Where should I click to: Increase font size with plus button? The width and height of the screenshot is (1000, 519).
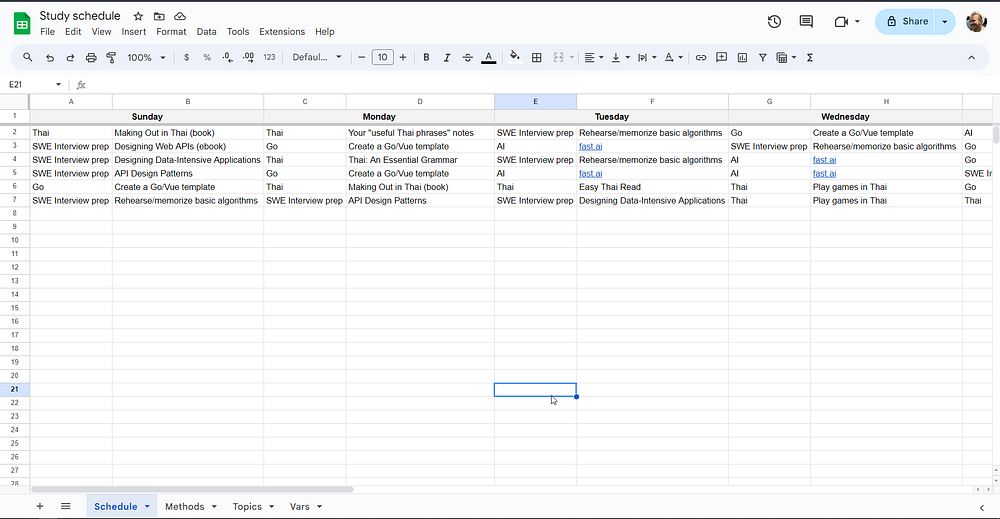pyautogui.click(x=403, y=57)
